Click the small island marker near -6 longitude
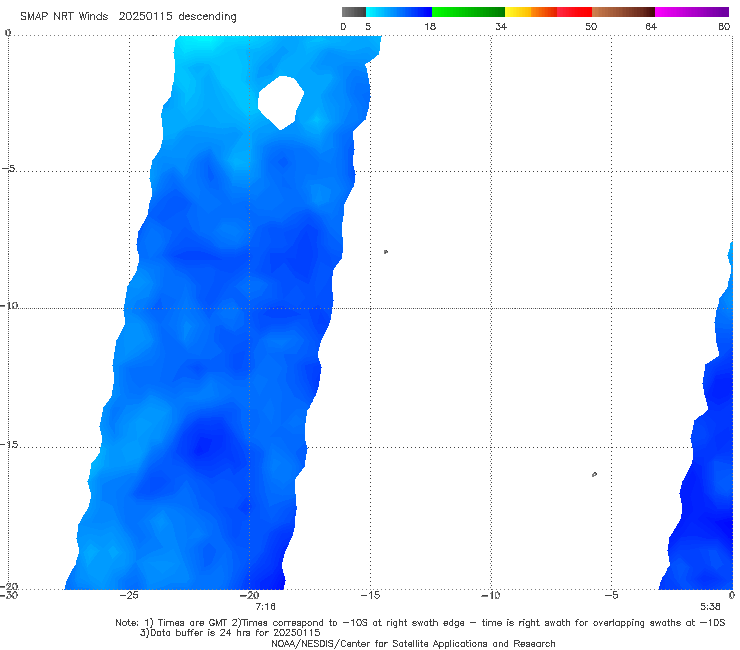This screenshot has width=740, height=650. [x=594, y=474]
